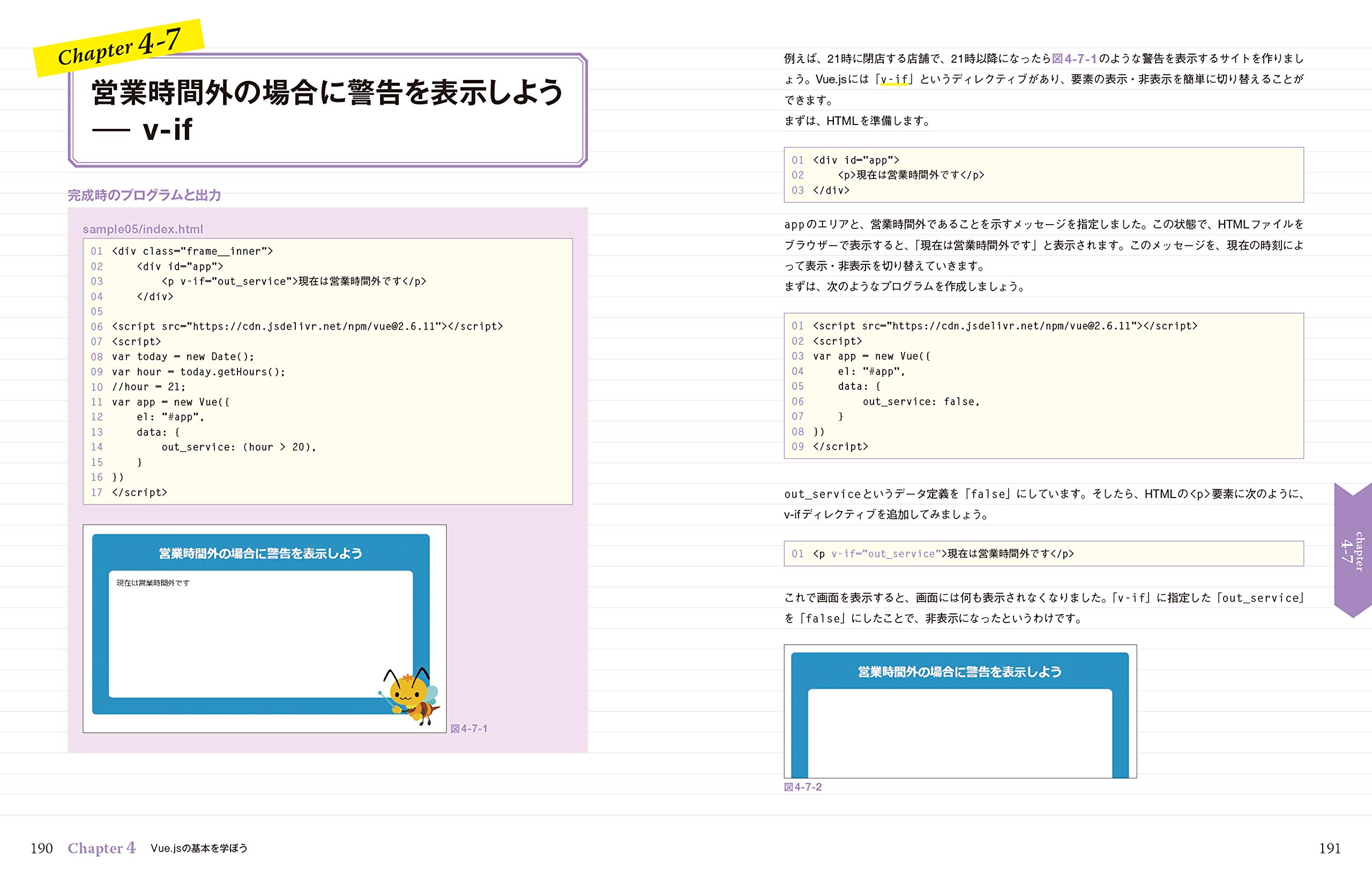Click the paragraph starting appのエリアと

(1043, 245)
